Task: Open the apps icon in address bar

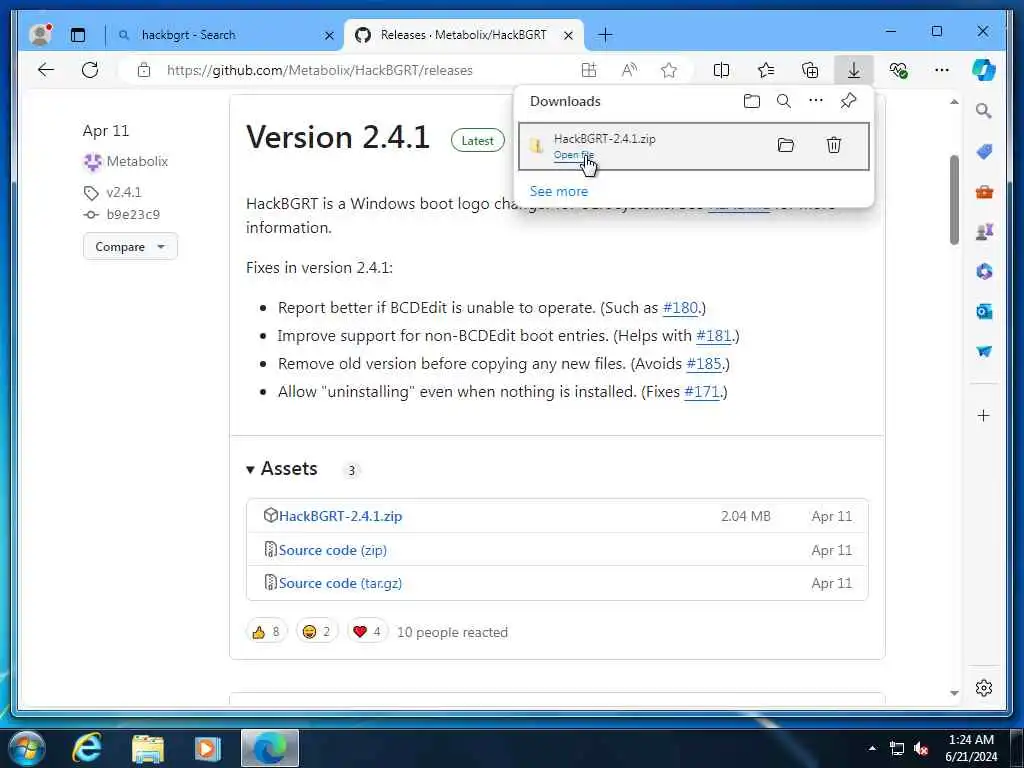Action: [588, 70]
